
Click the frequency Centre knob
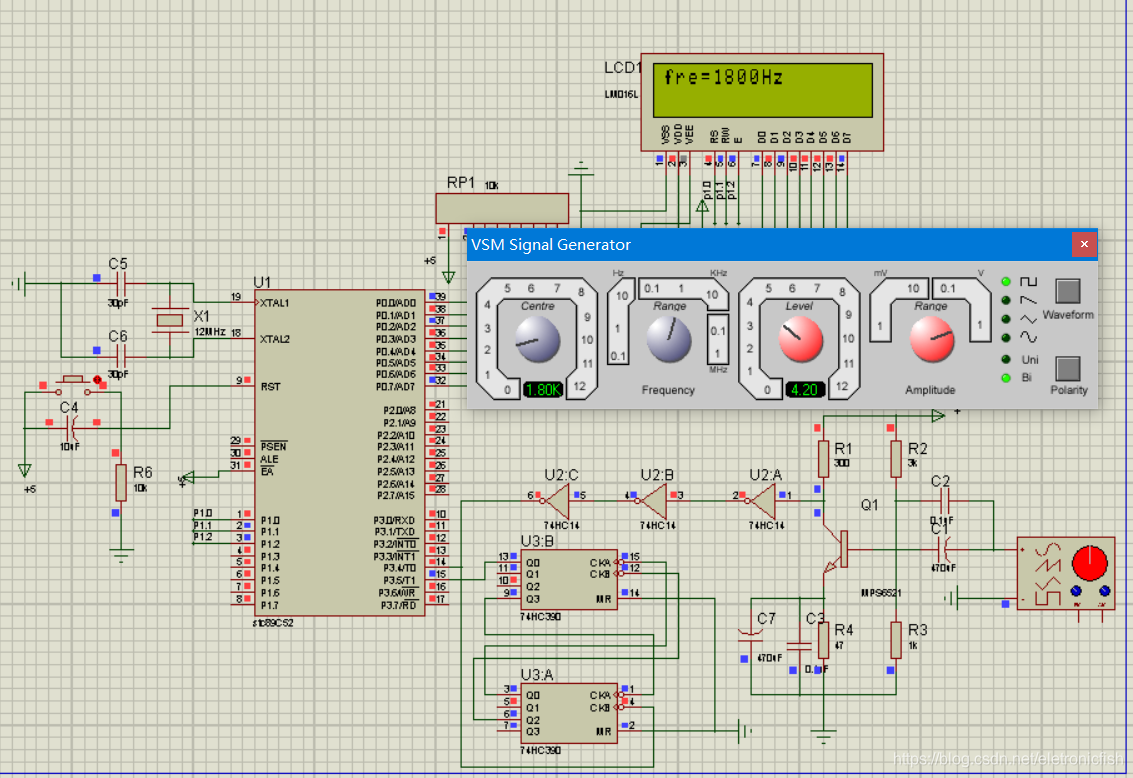click(x=538, y=340)
